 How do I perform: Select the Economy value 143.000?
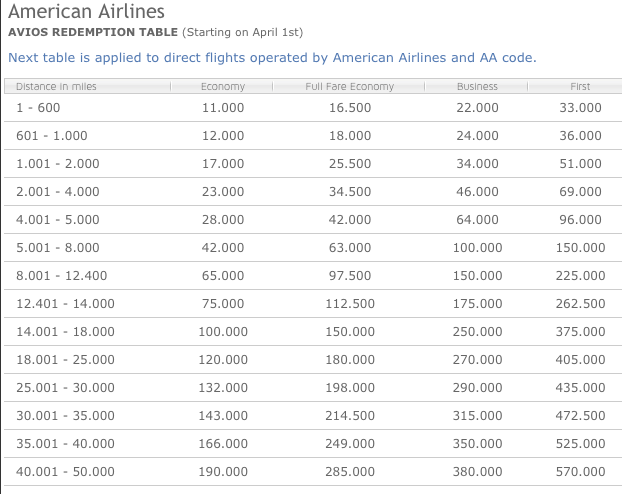(x=223, y=415)
